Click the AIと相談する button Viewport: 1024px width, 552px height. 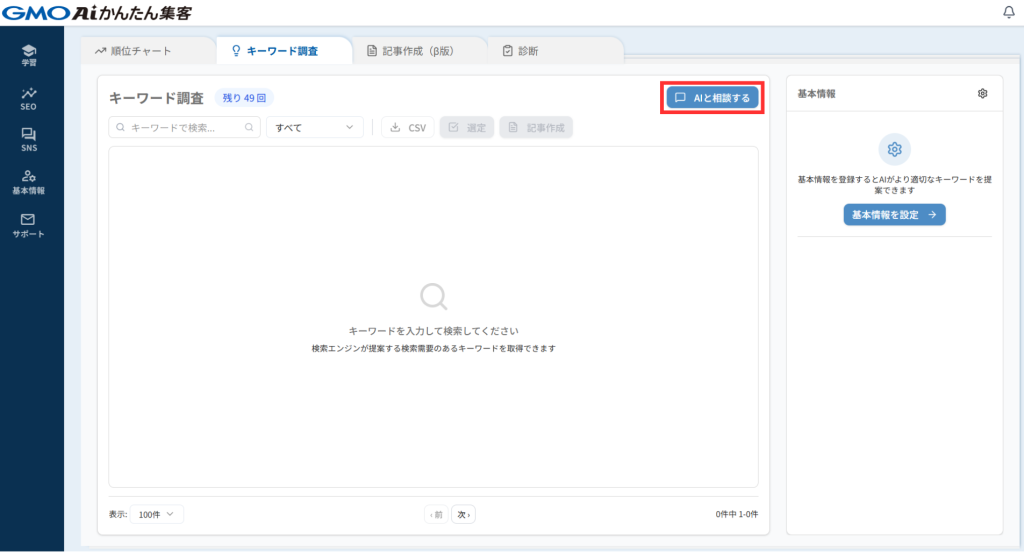coord(712,98)
